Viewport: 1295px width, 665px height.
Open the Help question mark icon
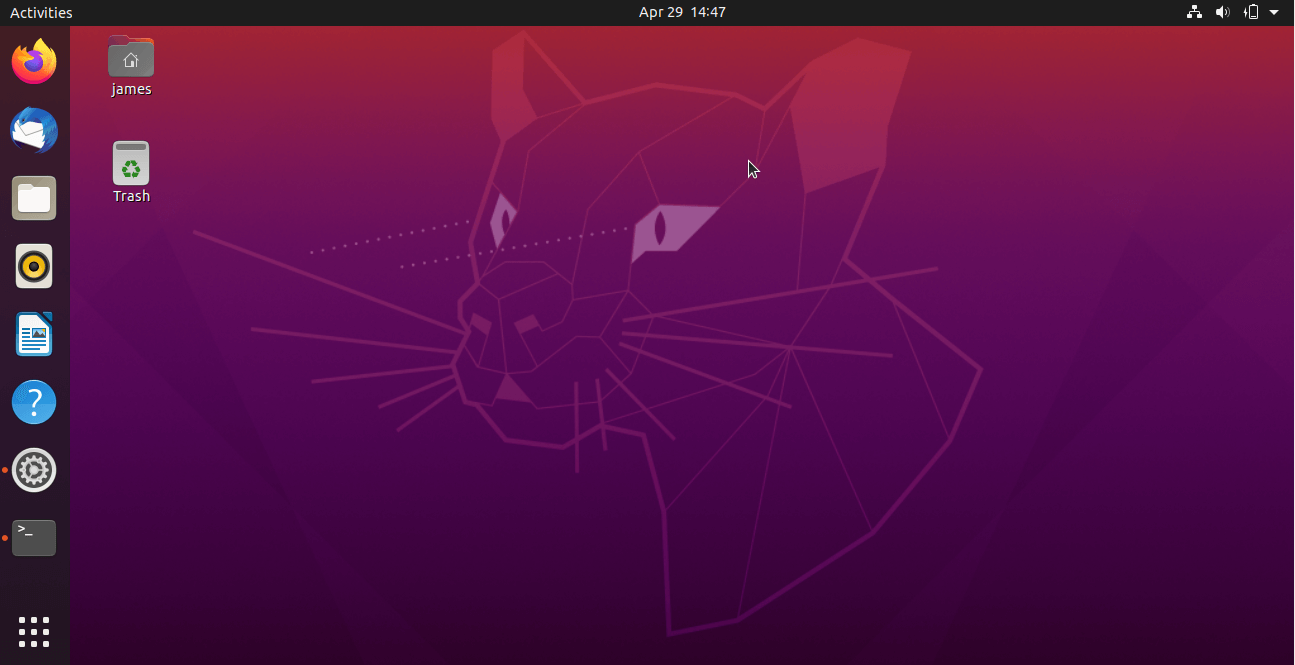pos(34,402)
